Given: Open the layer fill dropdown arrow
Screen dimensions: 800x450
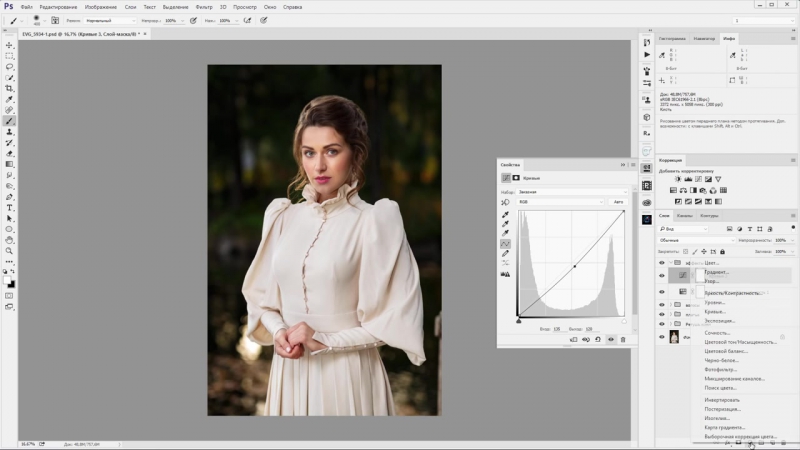Looking at the screenshot, I should (x=793, y=252).
